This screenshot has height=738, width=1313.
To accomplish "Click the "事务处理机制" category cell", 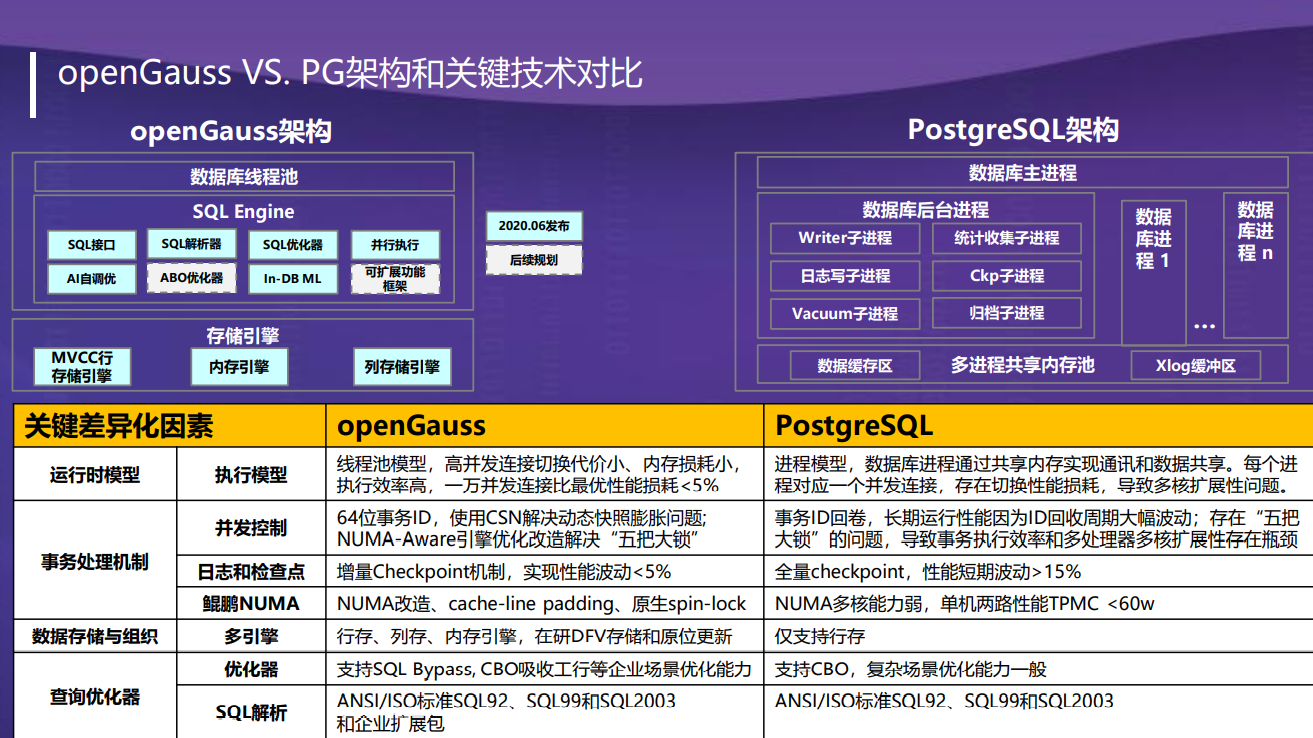I will coord(95,561).
